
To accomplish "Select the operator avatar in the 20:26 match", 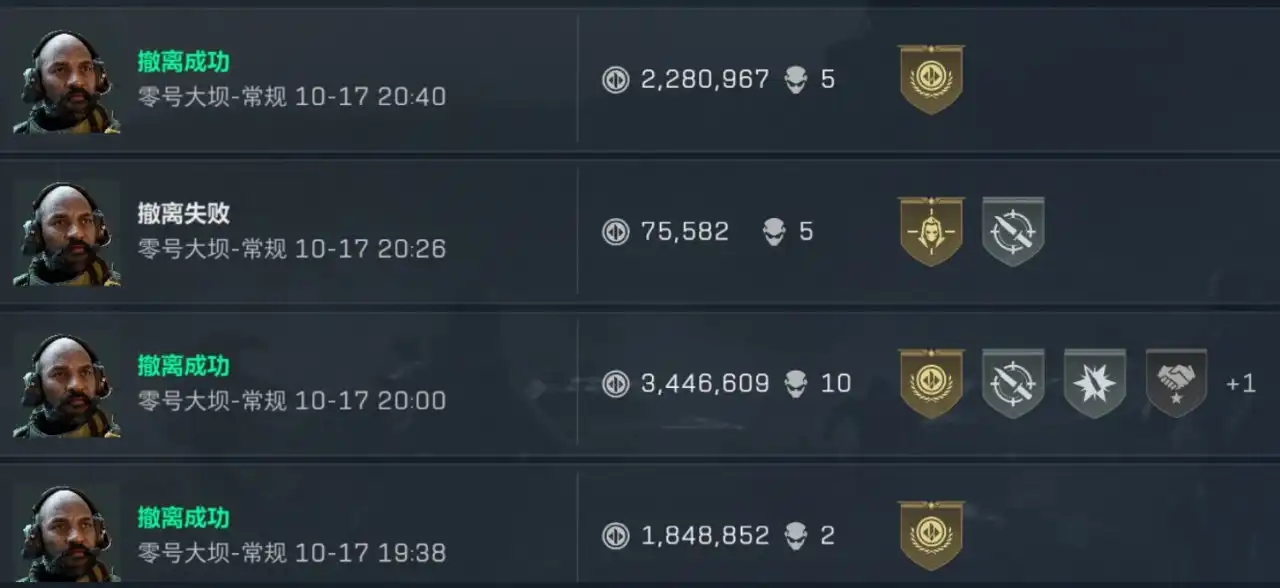I will (x=67, y=233).
